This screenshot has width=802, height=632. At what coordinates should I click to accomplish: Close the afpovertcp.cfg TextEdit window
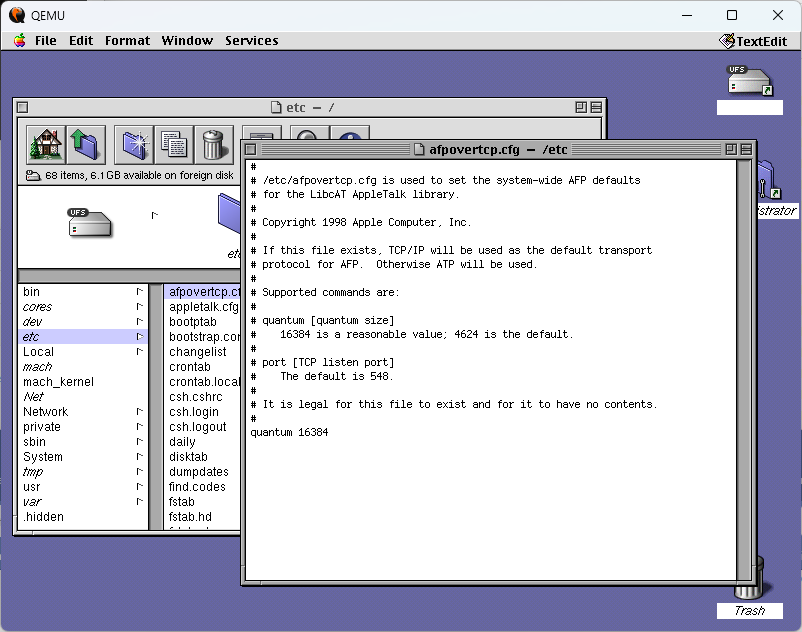[251, 149]
